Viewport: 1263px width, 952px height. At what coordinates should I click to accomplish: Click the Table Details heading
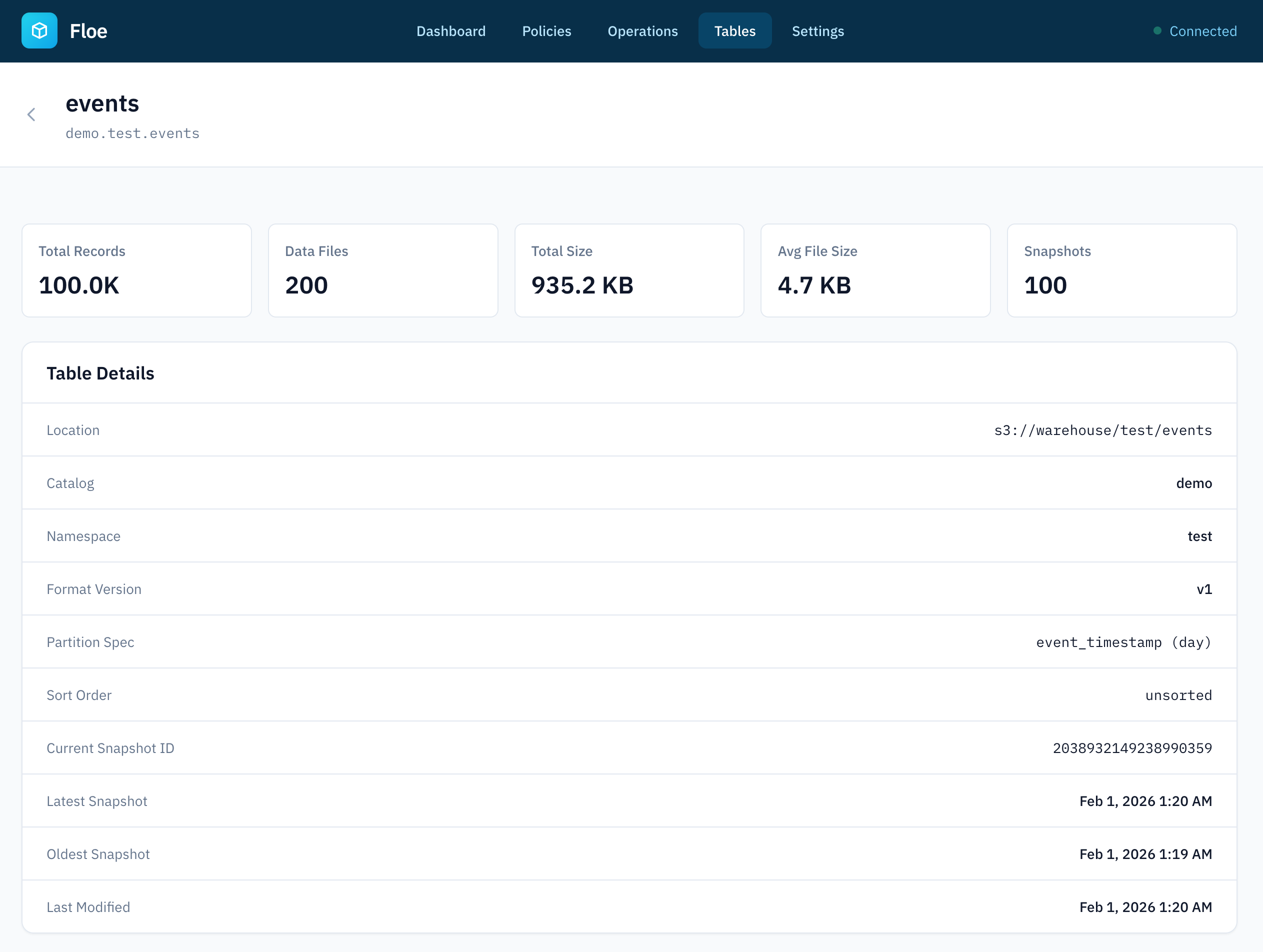pyautogui.click(x=100, y=373)
